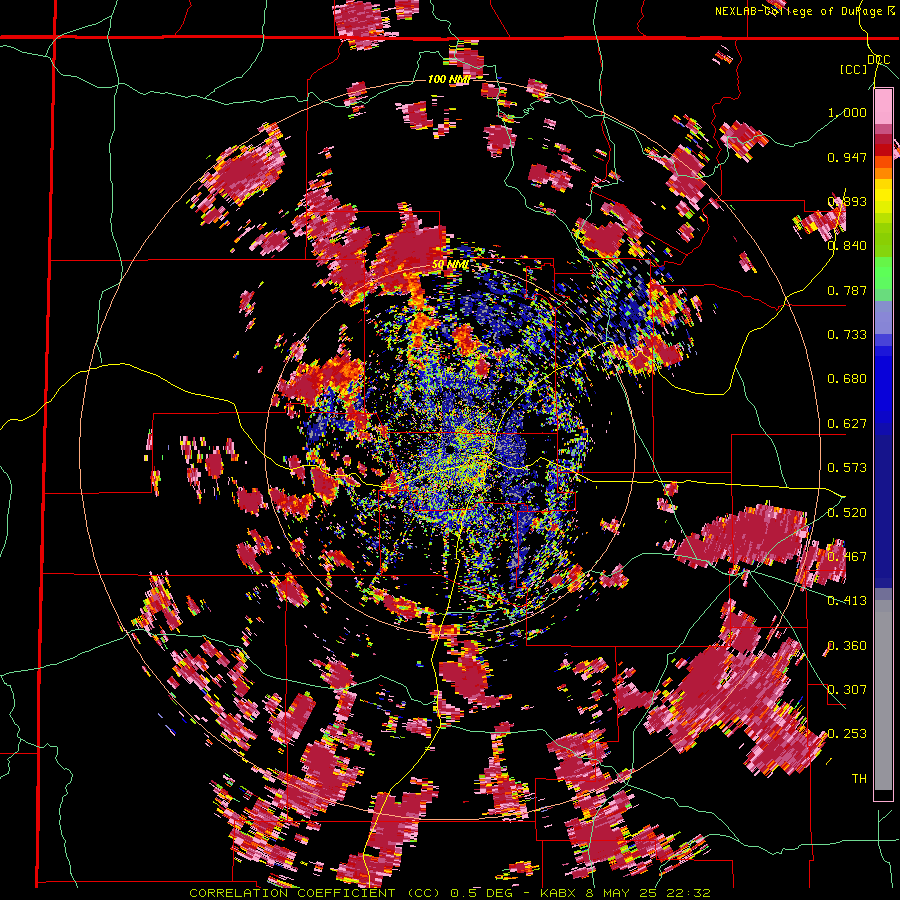Image resolution: width=900 pixels, height=900 pixels.
Task: Select the 0.680 scale value
Action: [847, 379]
